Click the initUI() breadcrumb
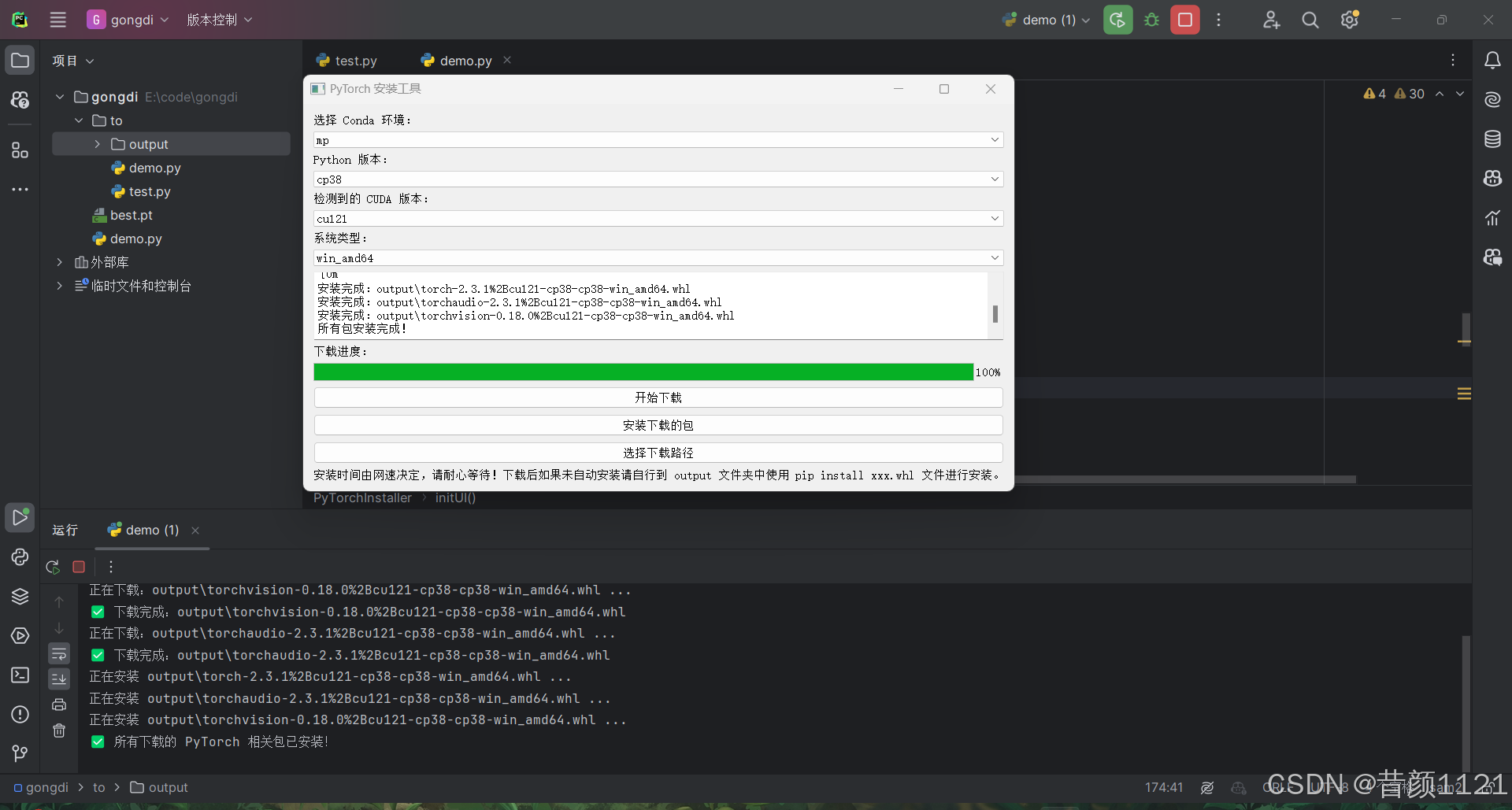This screenshot has width=1512, height=810. pyautogui.click(x=455, y=497)
